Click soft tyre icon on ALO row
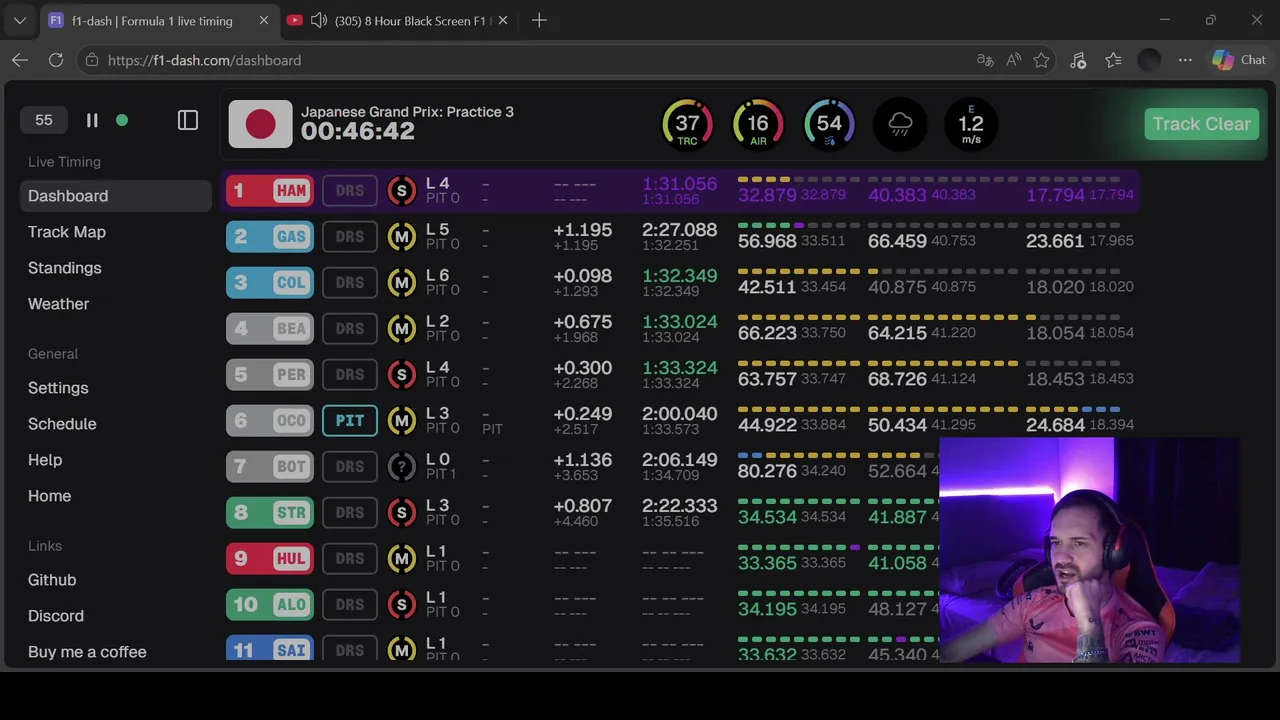This screenshot has width=1280, height=720. (402, 604)
